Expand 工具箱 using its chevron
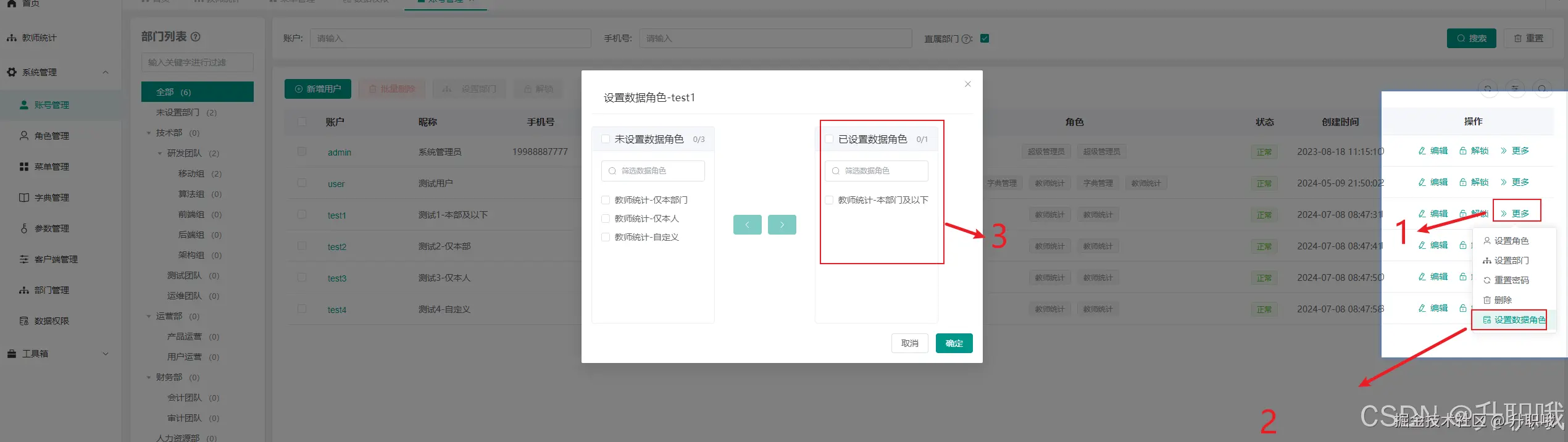Viewport: 1568px width, 442px height. click(x=106, y=354)
